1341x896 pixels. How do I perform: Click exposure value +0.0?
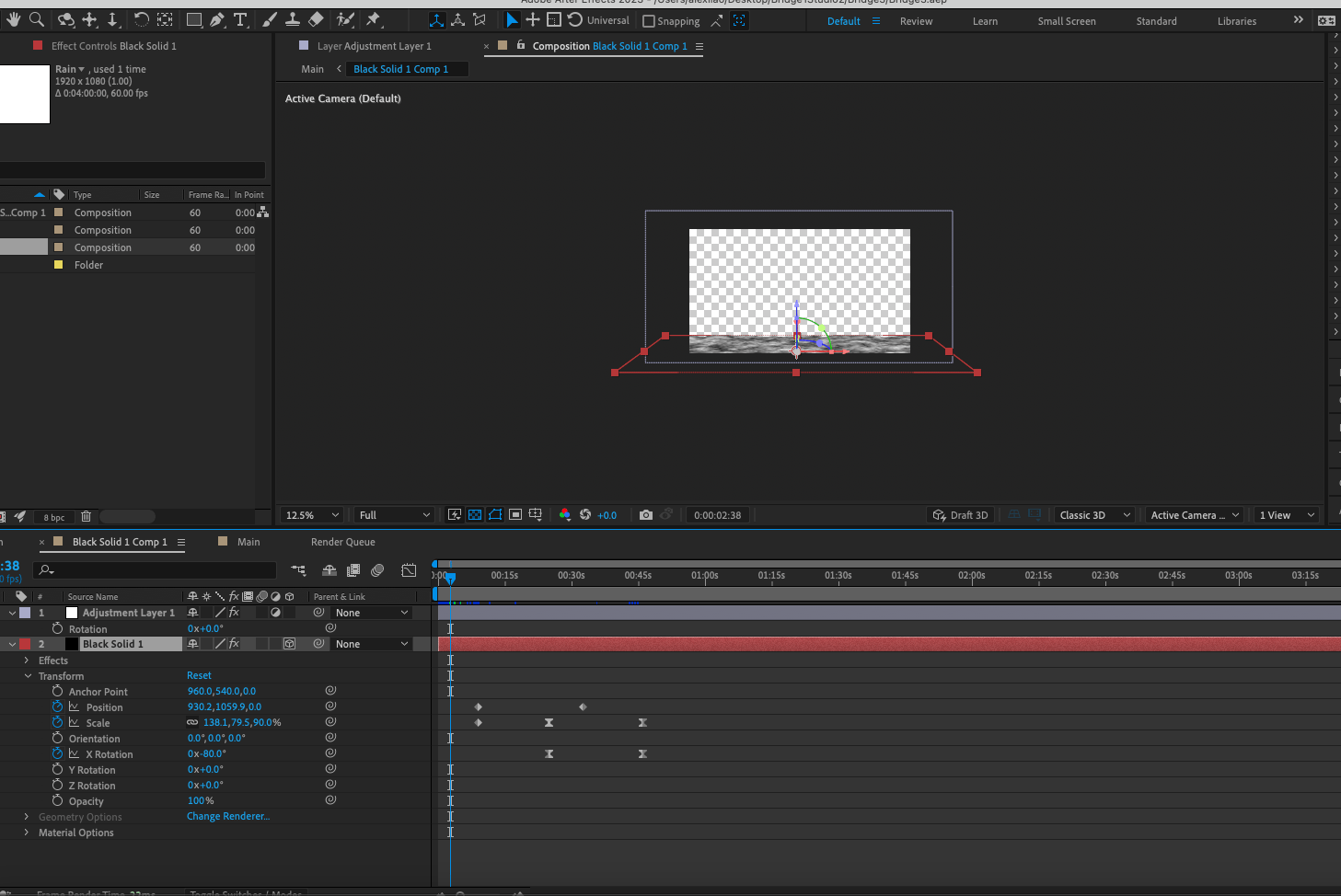click(x=607, y=515)
